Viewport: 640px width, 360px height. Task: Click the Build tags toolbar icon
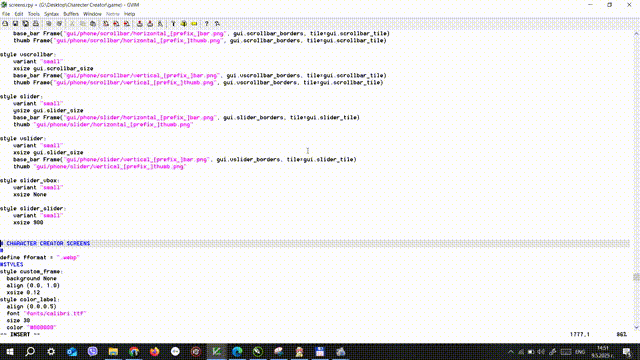click(184, 24)
